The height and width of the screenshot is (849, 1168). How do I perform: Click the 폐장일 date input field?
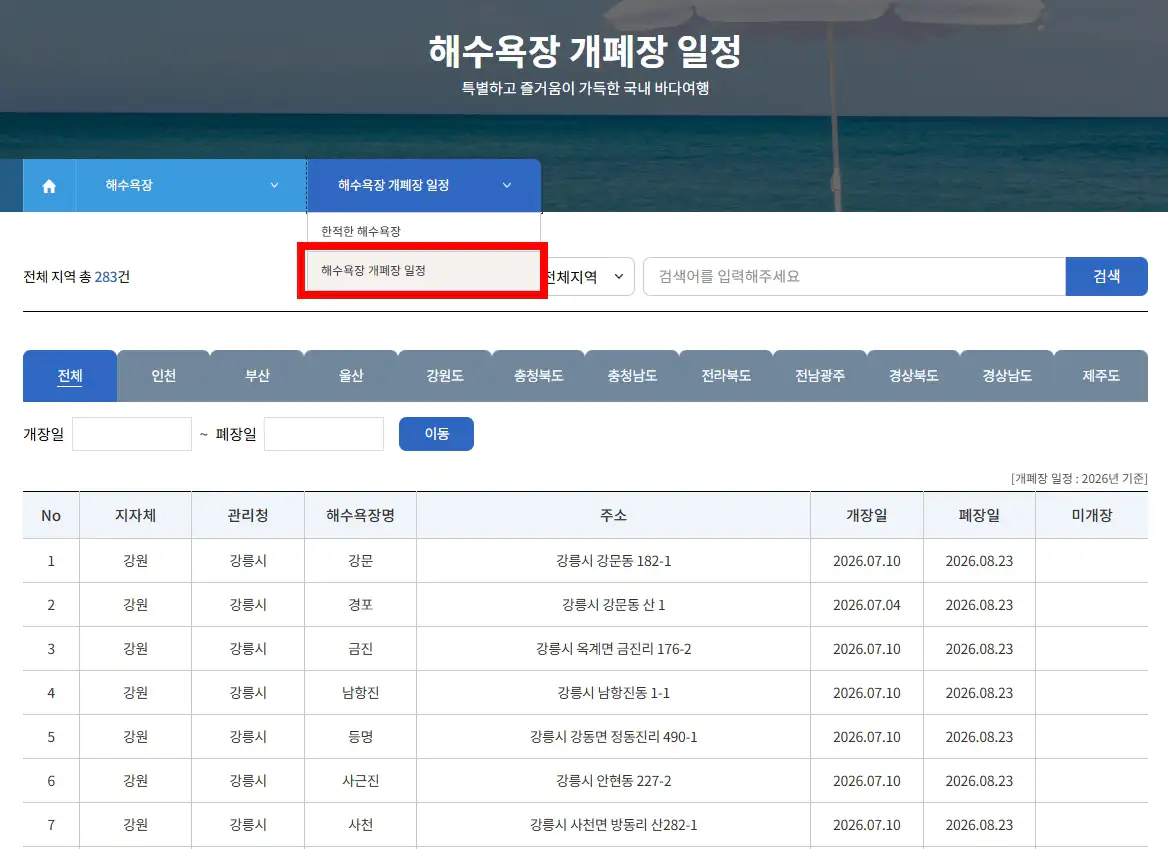324,434
